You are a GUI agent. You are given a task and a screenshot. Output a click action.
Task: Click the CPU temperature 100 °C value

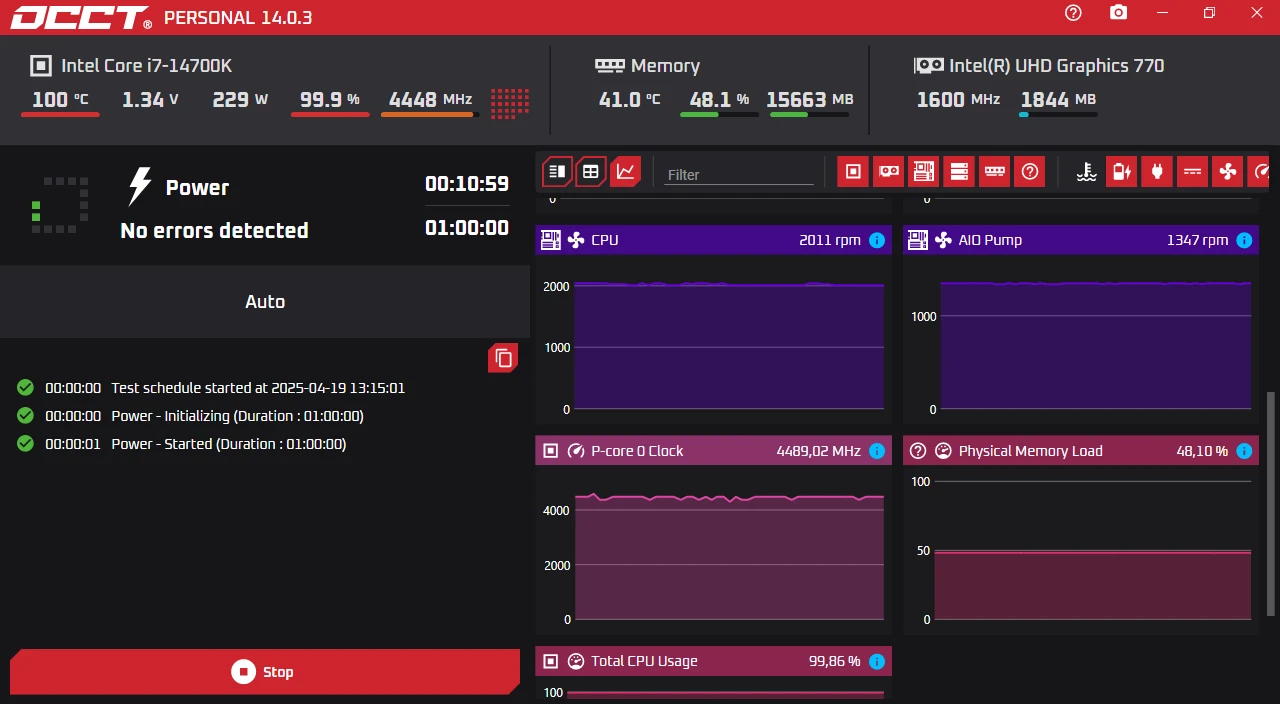click(x=60, y=99)
